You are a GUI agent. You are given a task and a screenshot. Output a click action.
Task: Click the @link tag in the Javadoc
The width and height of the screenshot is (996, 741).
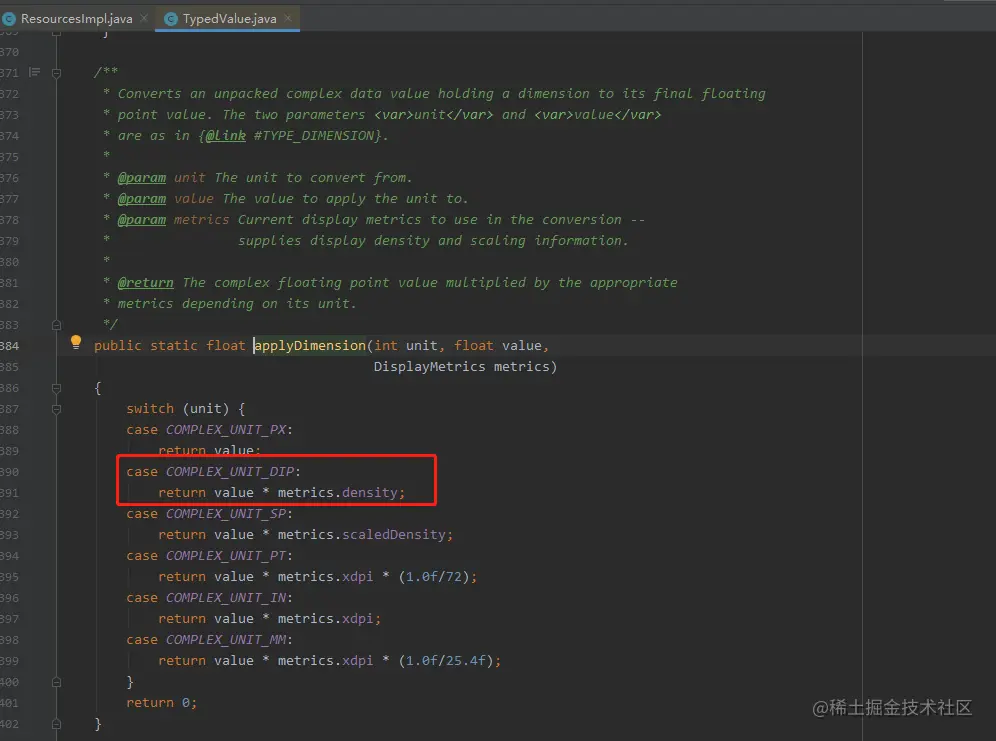pyautogui.click(x=225, y=135)
